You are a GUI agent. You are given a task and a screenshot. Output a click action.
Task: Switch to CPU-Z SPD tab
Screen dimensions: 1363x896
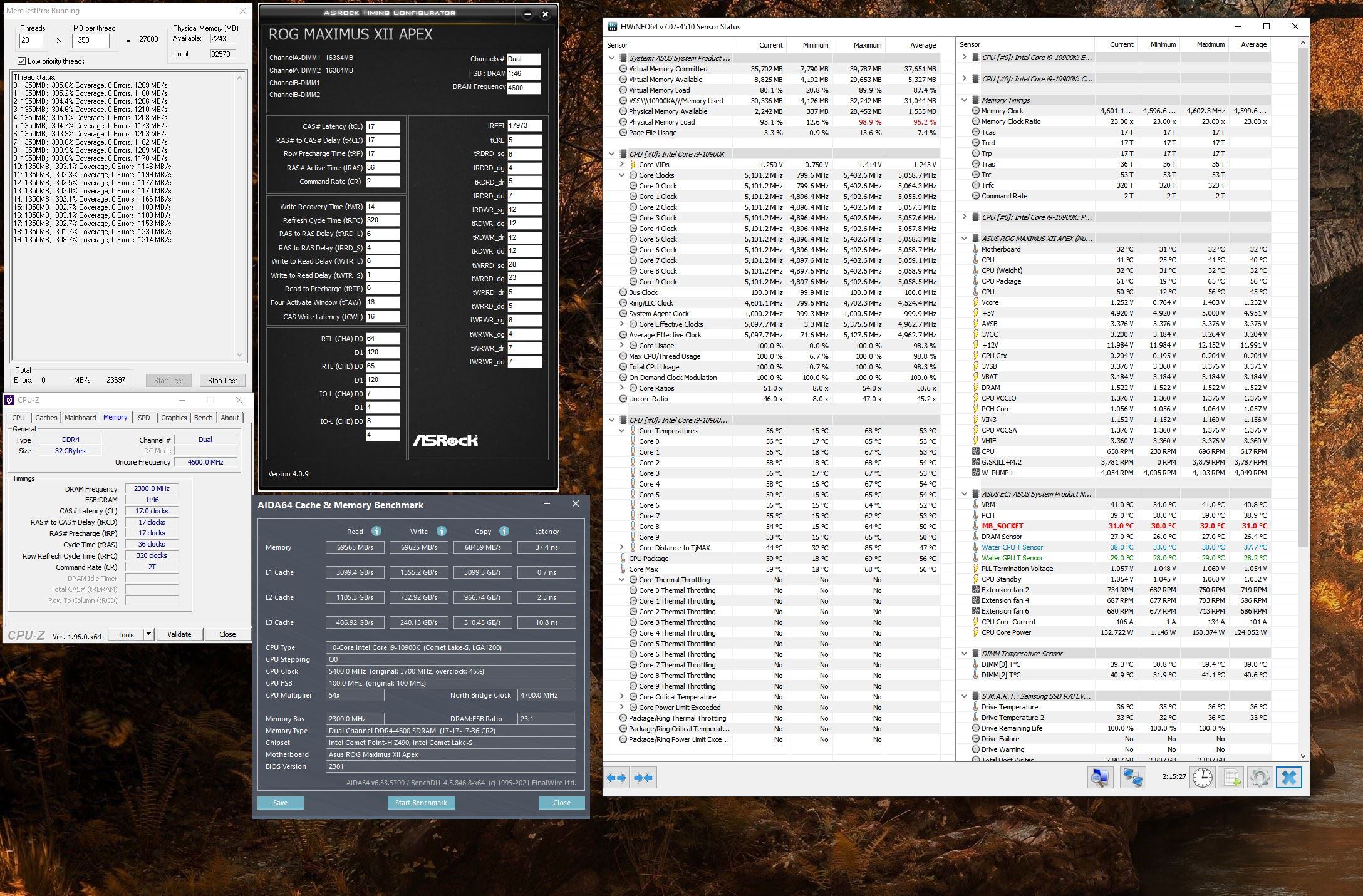click(x=144, y=418)
